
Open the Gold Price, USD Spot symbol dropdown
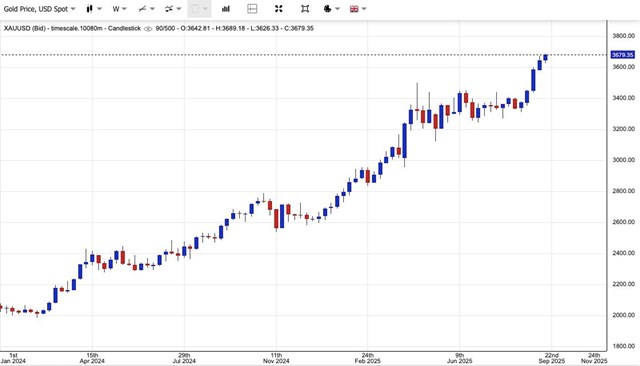pos(39,9)
